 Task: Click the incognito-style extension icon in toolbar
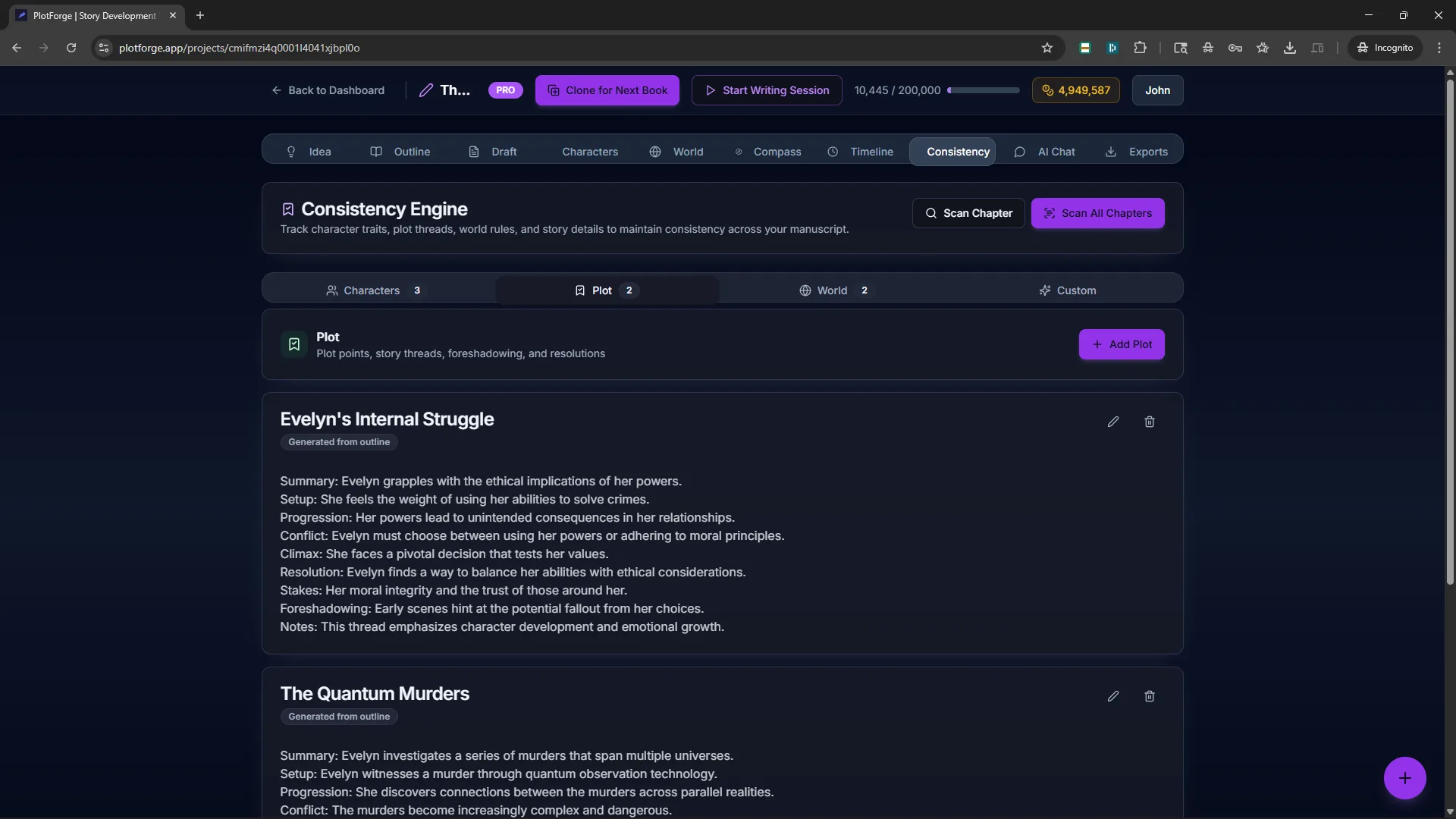click(1208, 48)
